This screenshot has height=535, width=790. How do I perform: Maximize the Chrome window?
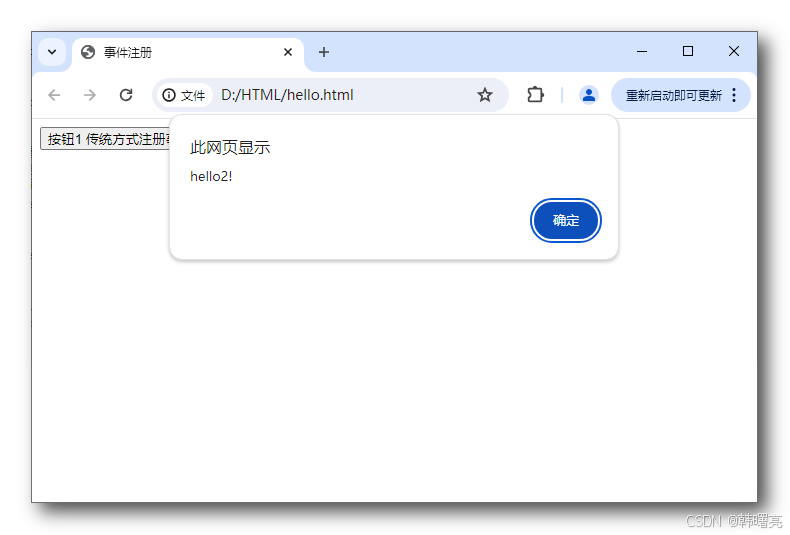(x=688, y=51)
